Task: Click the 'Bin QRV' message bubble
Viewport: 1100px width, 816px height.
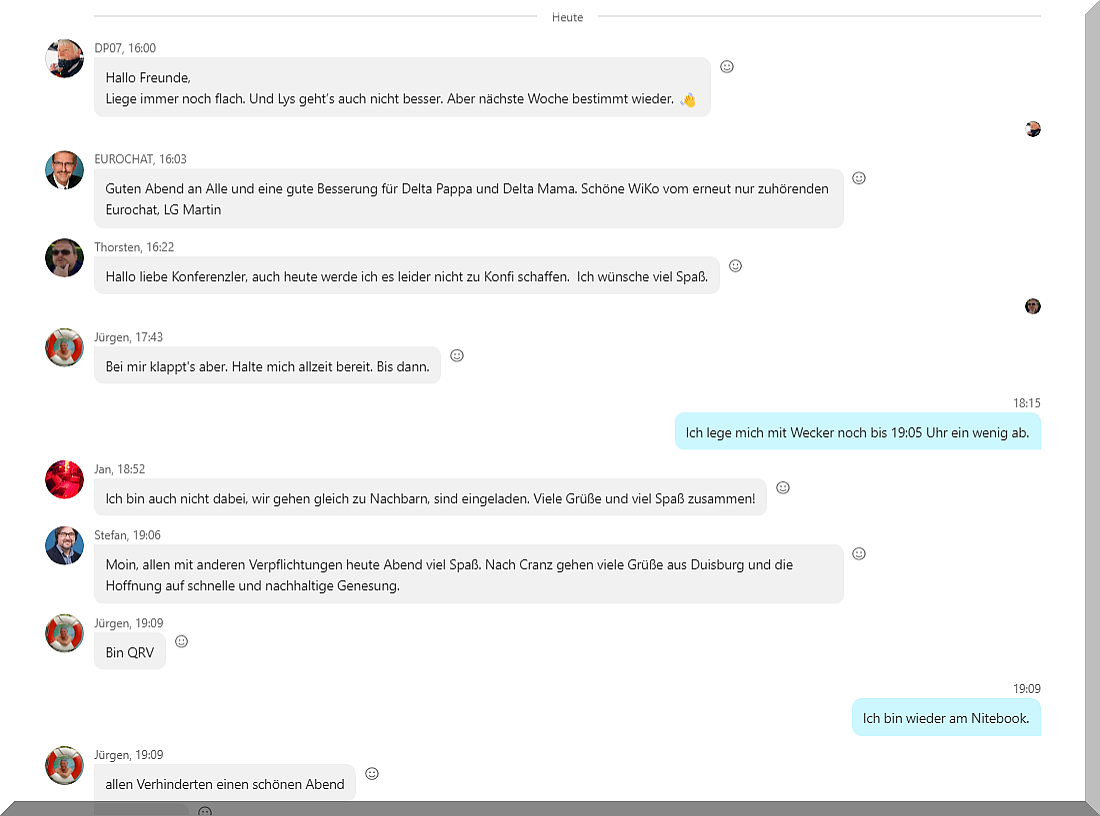Action: tap(130, 652)
